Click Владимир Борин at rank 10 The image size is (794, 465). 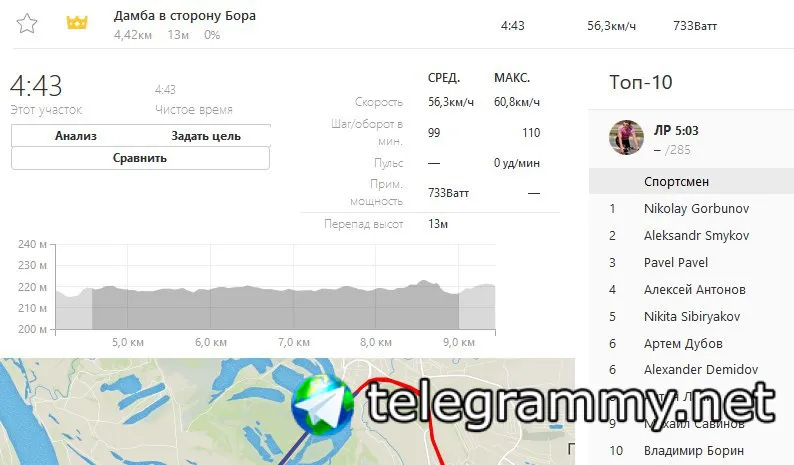tap(694, 450)
